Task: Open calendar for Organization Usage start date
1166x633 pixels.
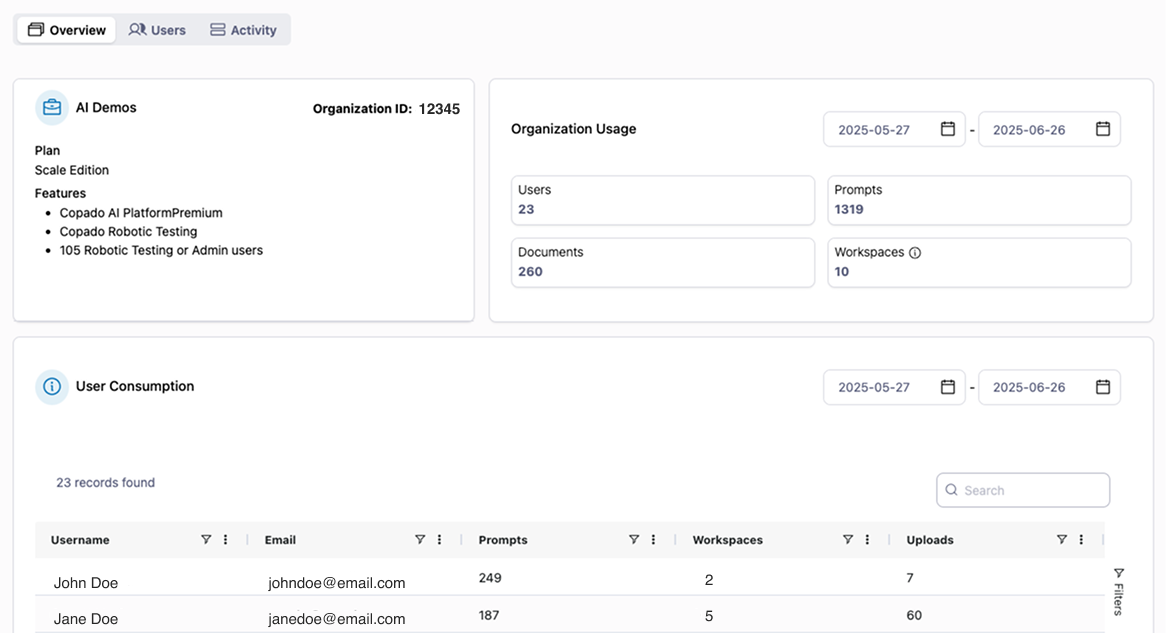Action: coord(947,129)
